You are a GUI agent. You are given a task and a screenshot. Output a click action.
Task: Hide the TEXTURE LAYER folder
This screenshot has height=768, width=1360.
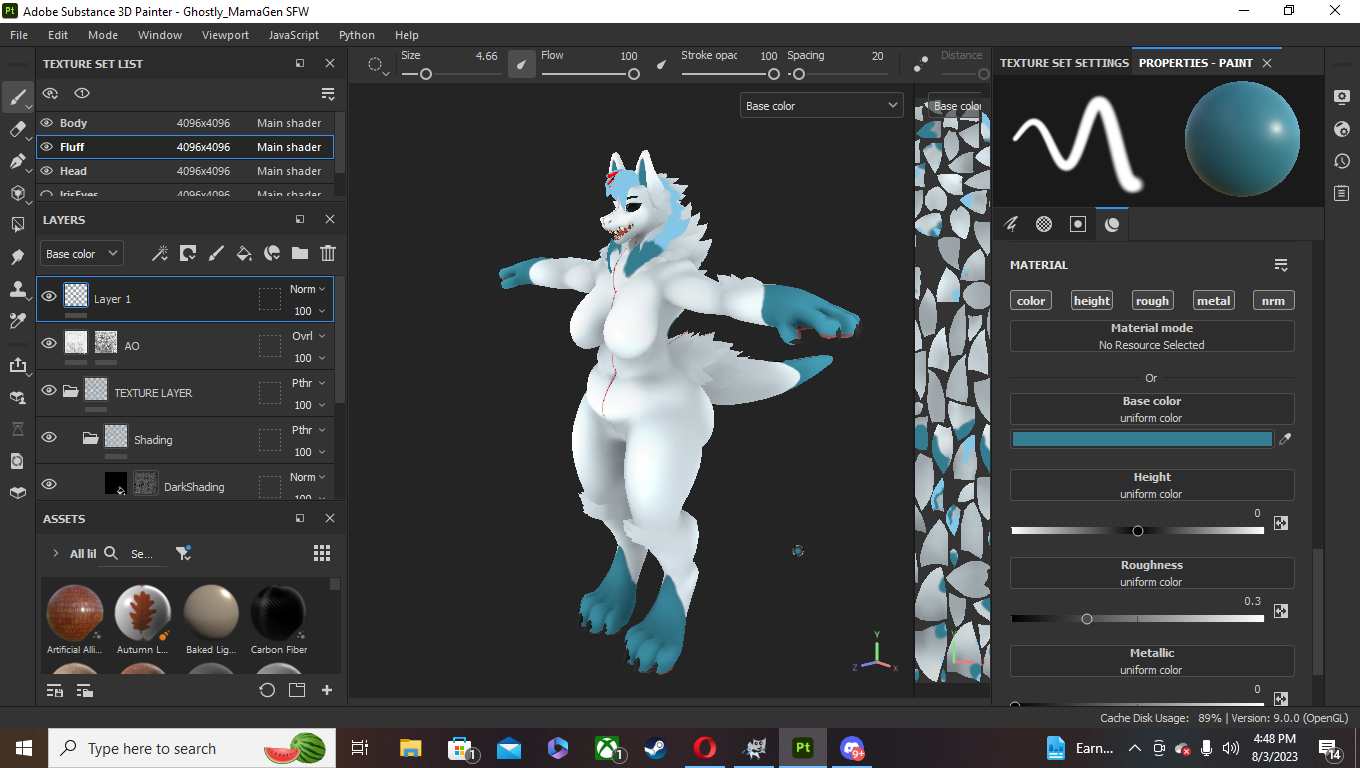tap(49, 390)
